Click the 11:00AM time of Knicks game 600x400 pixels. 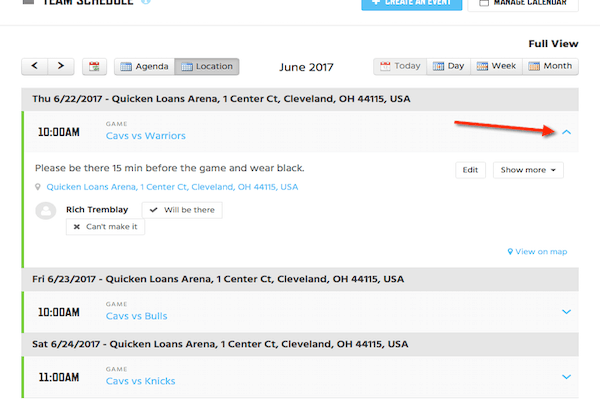pyautogui.click(x=59, y=377)
